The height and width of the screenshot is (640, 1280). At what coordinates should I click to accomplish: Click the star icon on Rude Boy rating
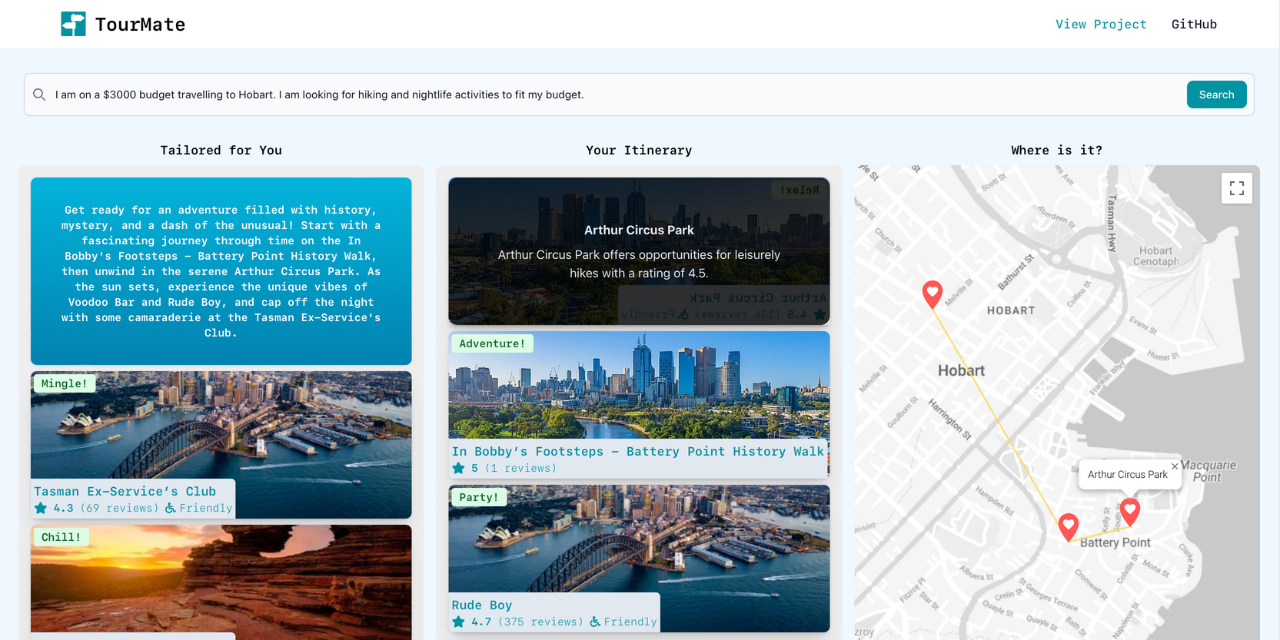[x=459, y=622]
